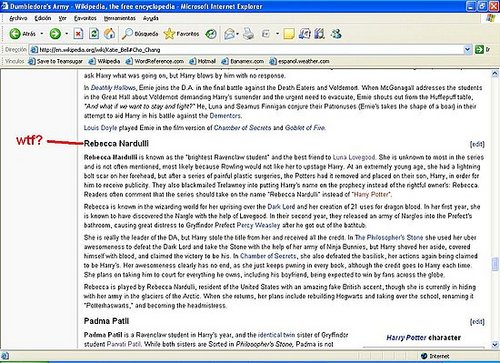Click the Padma Patil section heading
Image resolution: width=500 pixels, height=363 pixels.
[106, 321]
